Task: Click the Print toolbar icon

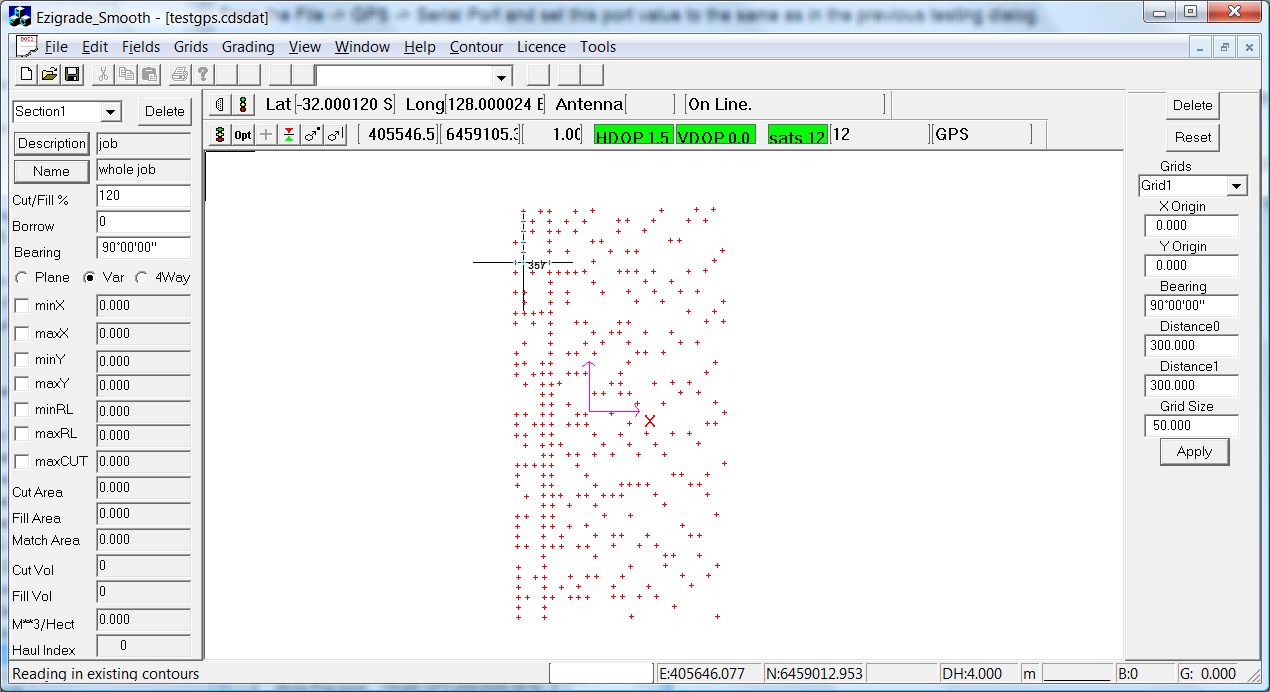Action: [179, 75]
